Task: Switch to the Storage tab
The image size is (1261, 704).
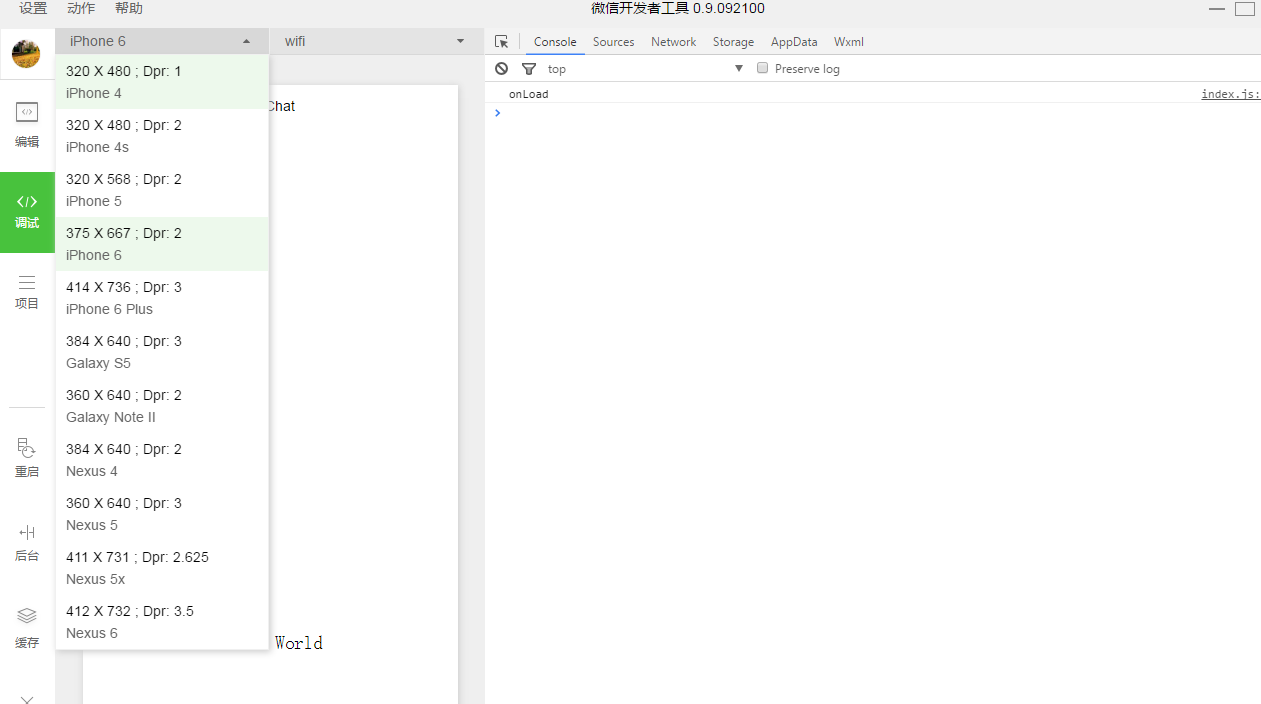Action: 733,42
